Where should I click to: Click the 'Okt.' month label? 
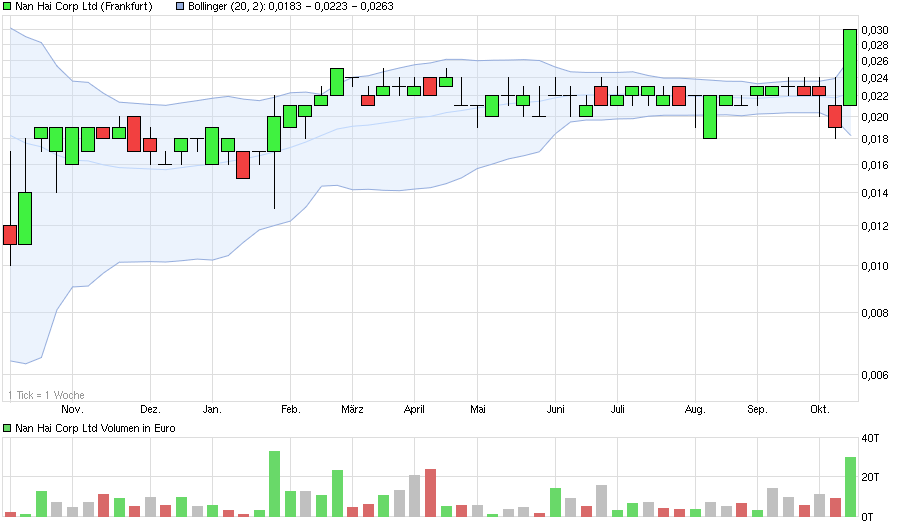tap(820, 409)
